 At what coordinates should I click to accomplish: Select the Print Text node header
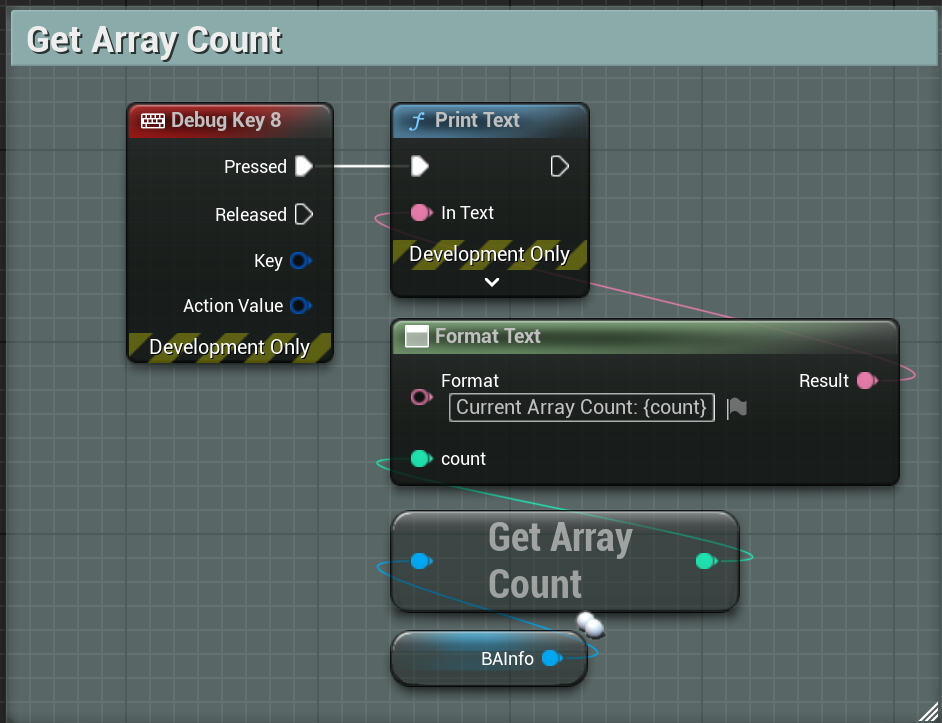pos(490,121)
